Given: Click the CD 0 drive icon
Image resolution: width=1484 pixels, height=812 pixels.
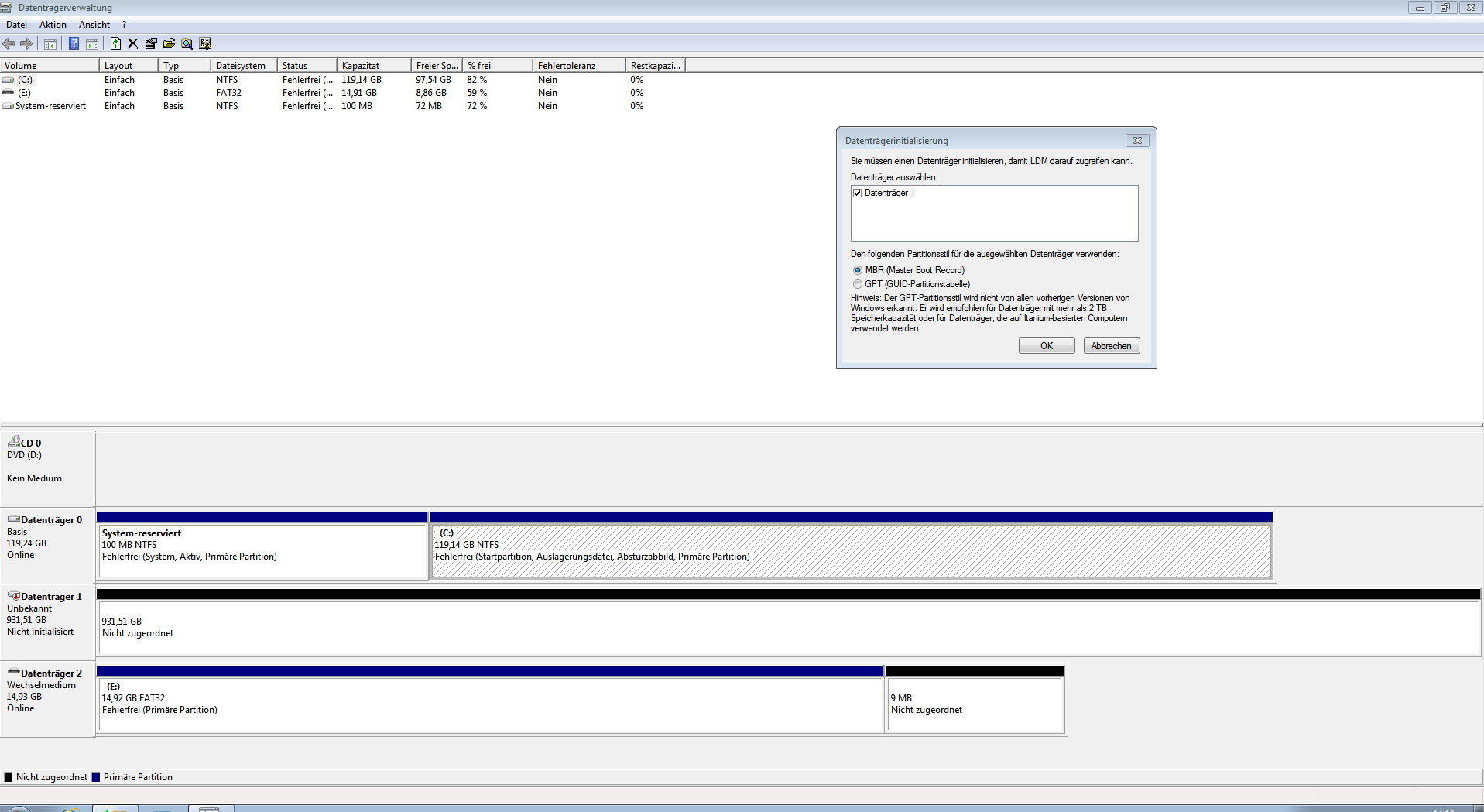Looking at the screenshot, I should click(x=14, y=442).
